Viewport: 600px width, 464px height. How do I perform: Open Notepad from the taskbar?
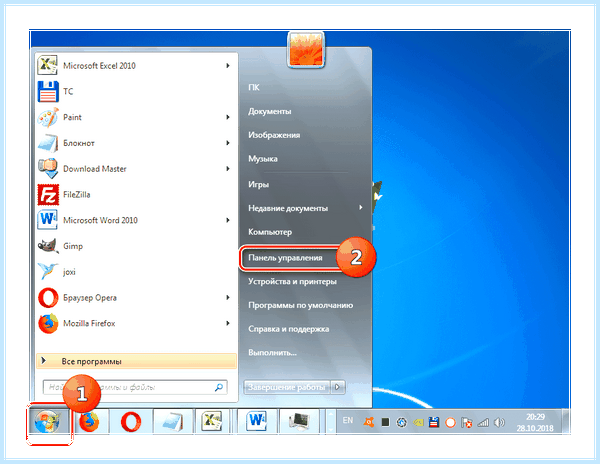(173, 422)
